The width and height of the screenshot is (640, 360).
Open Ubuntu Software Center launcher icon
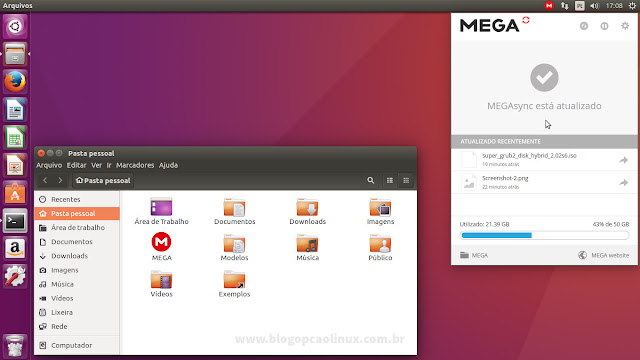pos(15,193)
